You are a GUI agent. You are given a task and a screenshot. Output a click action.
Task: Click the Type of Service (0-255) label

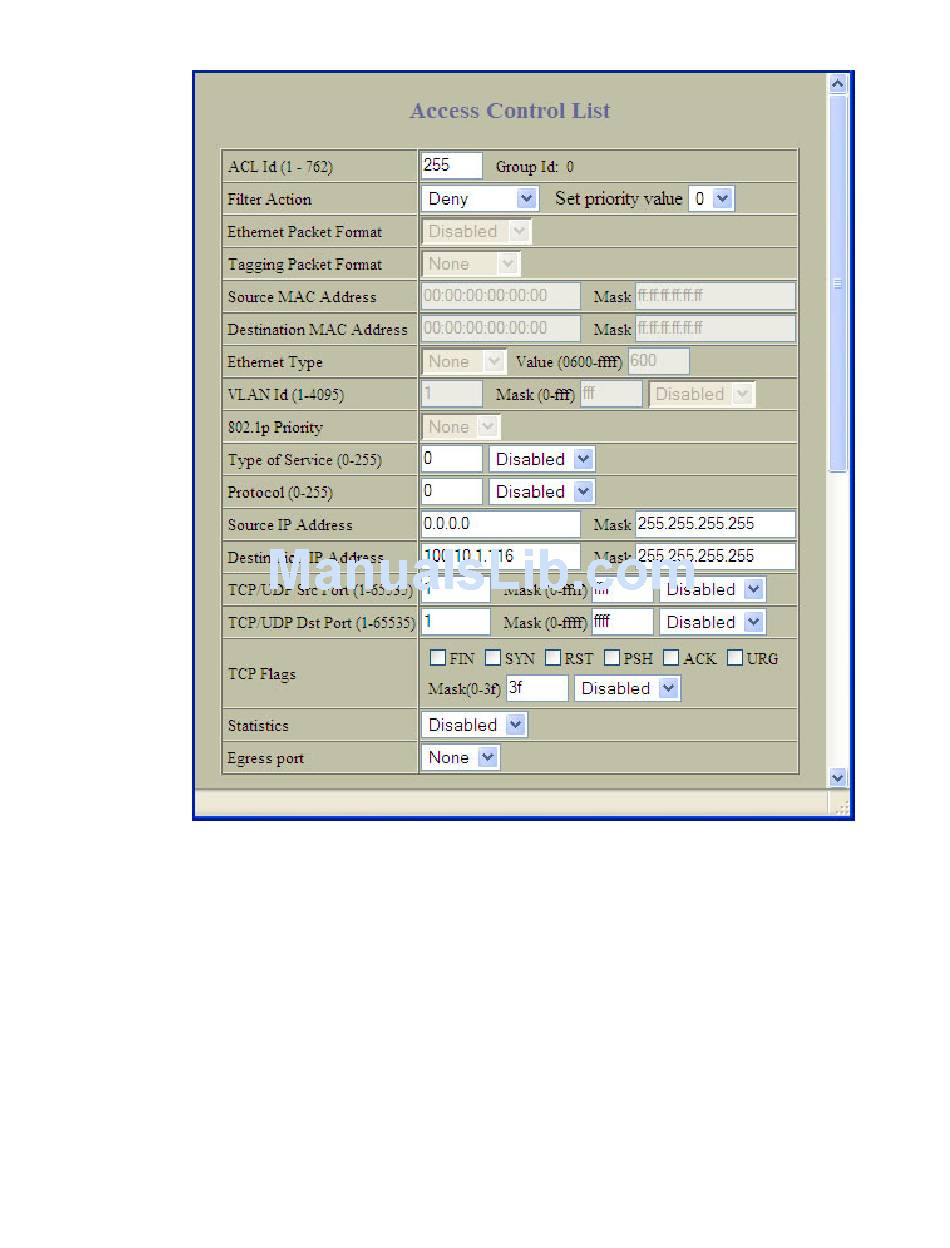[x=305, y=460]
